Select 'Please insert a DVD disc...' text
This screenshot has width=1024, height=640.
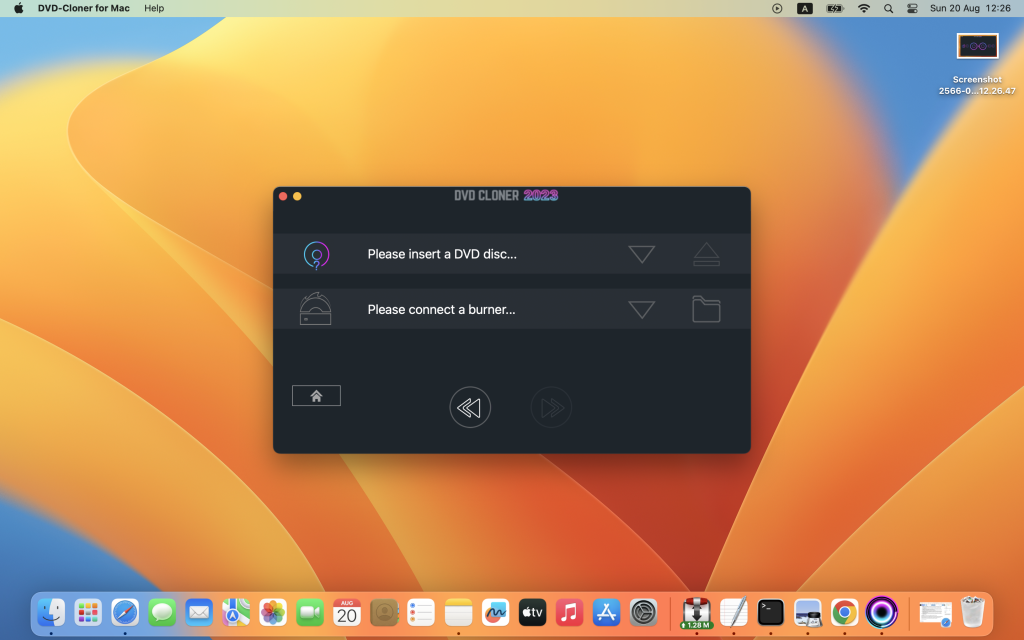pyautogui.click(x=442, y=254)
